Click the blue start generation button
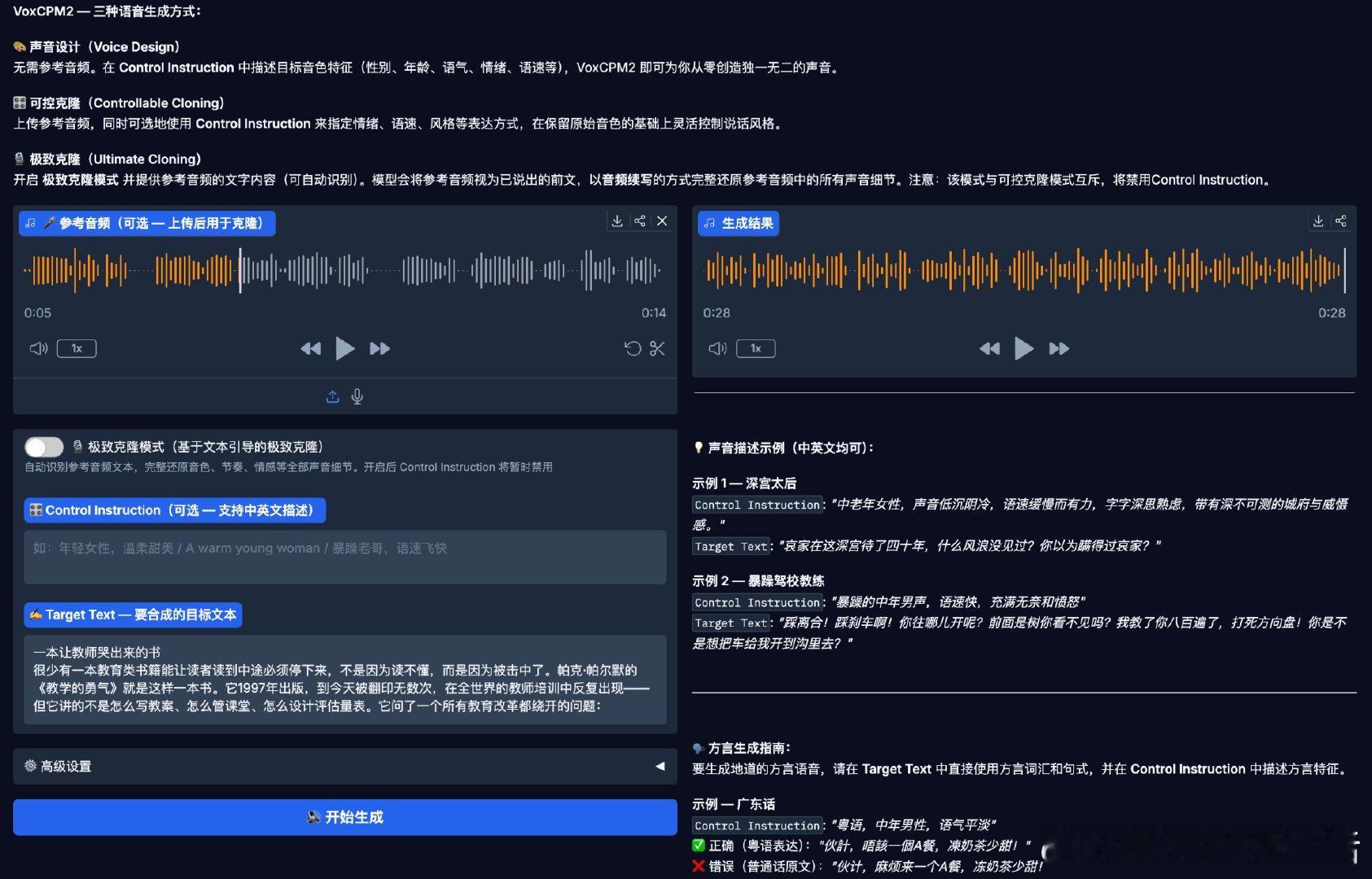 345,817
